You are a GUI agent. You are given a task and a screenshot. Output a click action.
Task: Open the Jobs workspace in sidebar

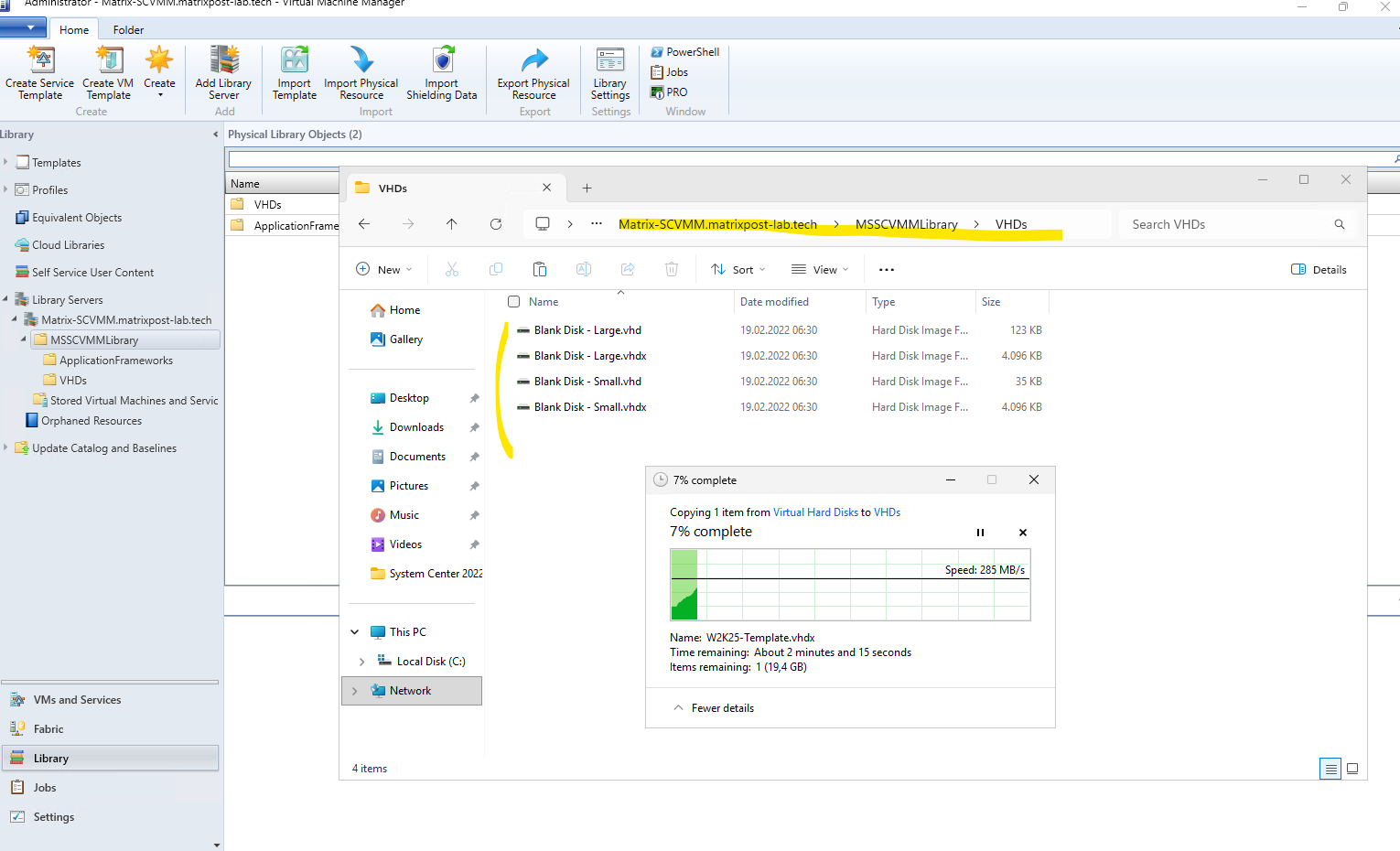[x=110, y=788]
